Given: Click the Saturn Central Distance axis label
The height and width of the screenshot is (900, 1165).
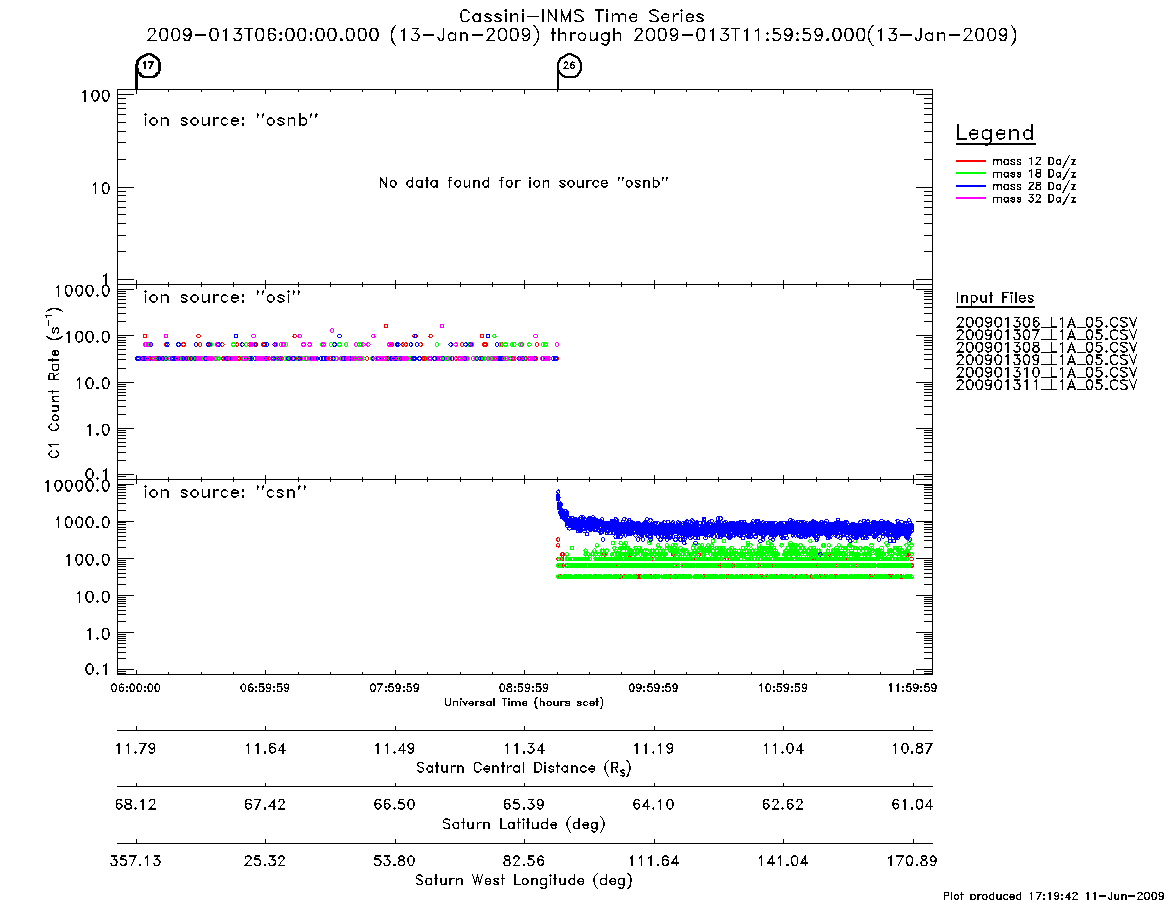Looking at the screenshot, I should point(524,768).
